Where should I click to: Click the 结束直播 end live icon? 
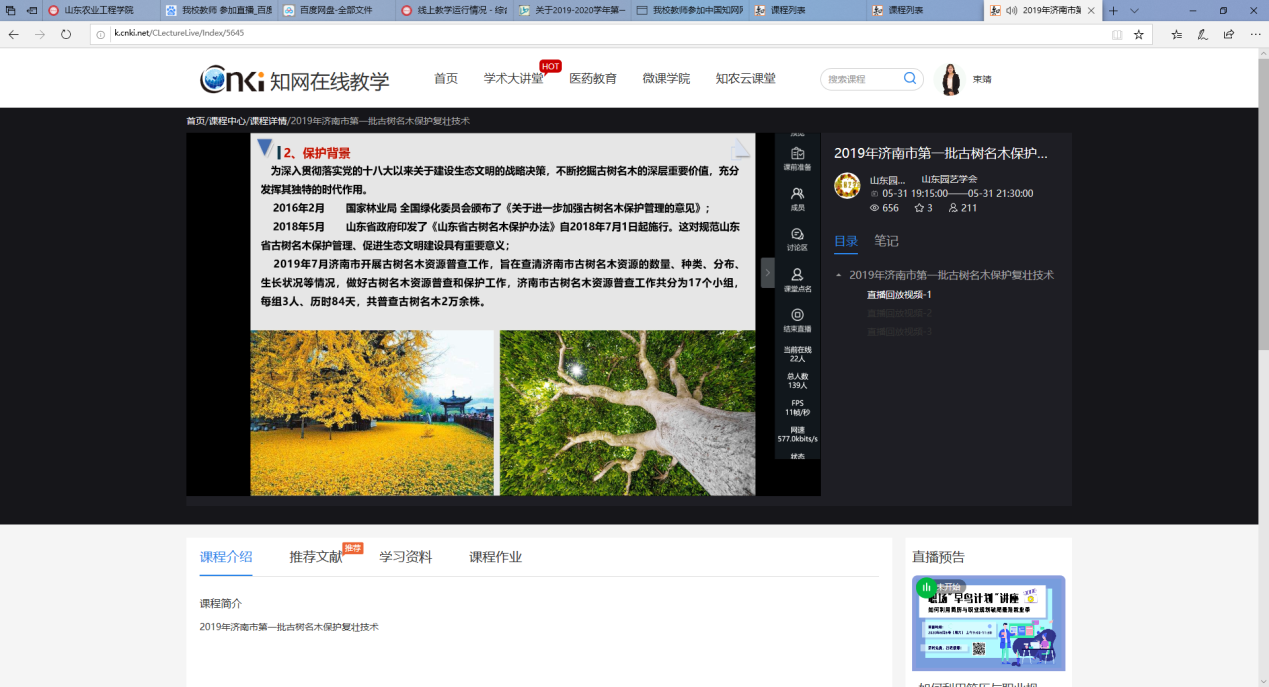(797, 315)
